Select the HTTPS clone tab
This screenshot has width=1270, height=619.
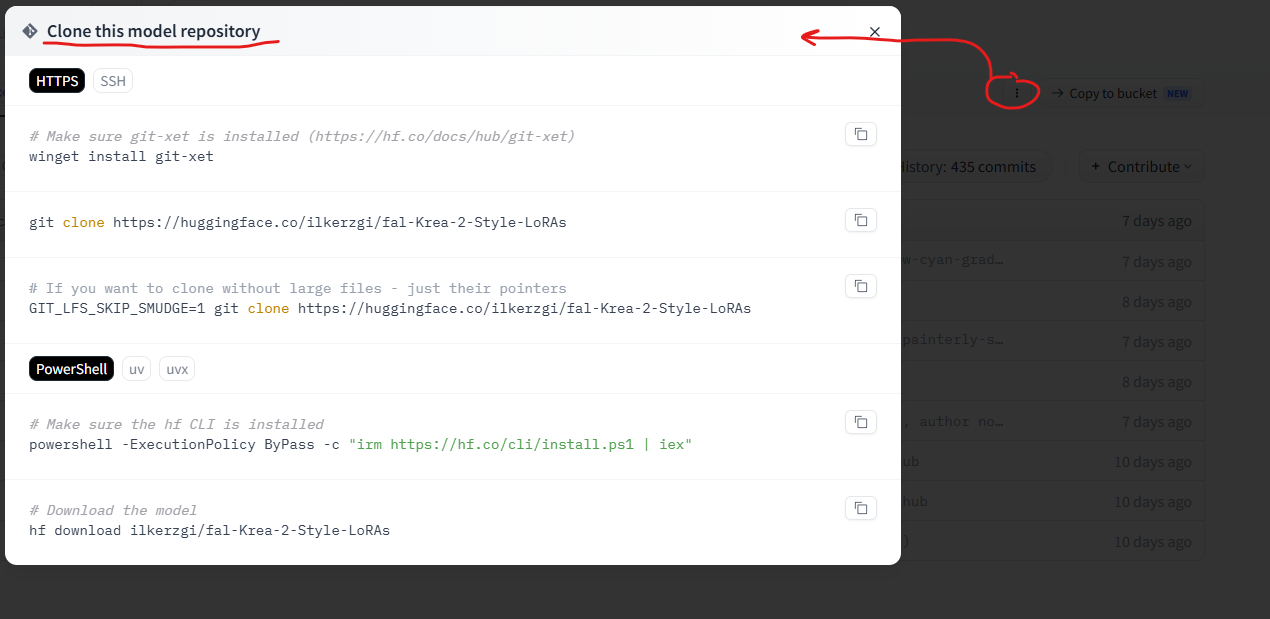click(x=57, y=81)
